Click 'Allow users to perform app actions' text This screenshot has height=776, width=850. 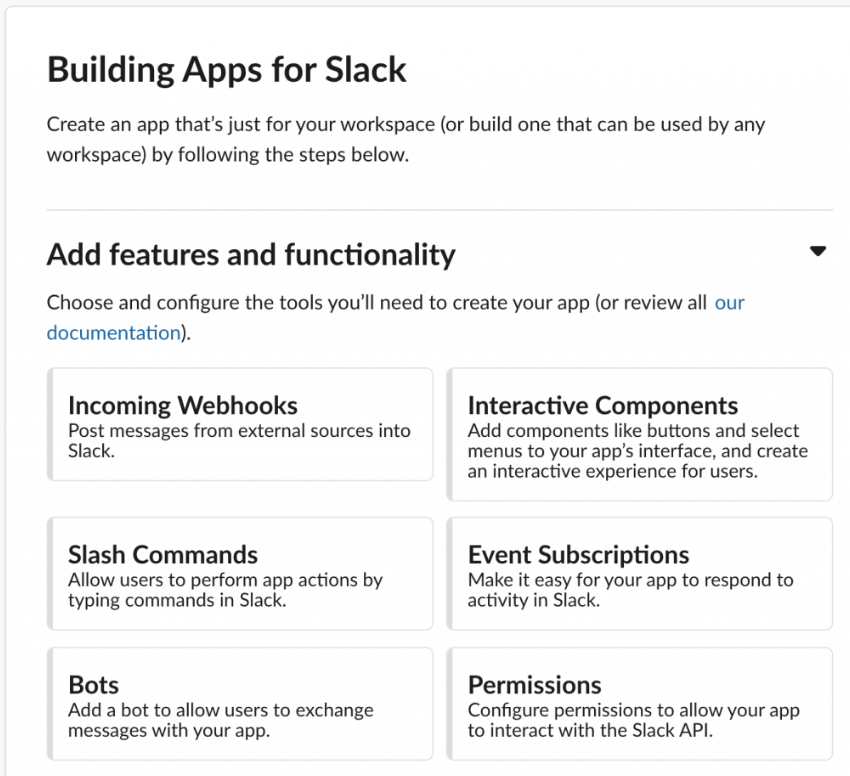(225, 589)
